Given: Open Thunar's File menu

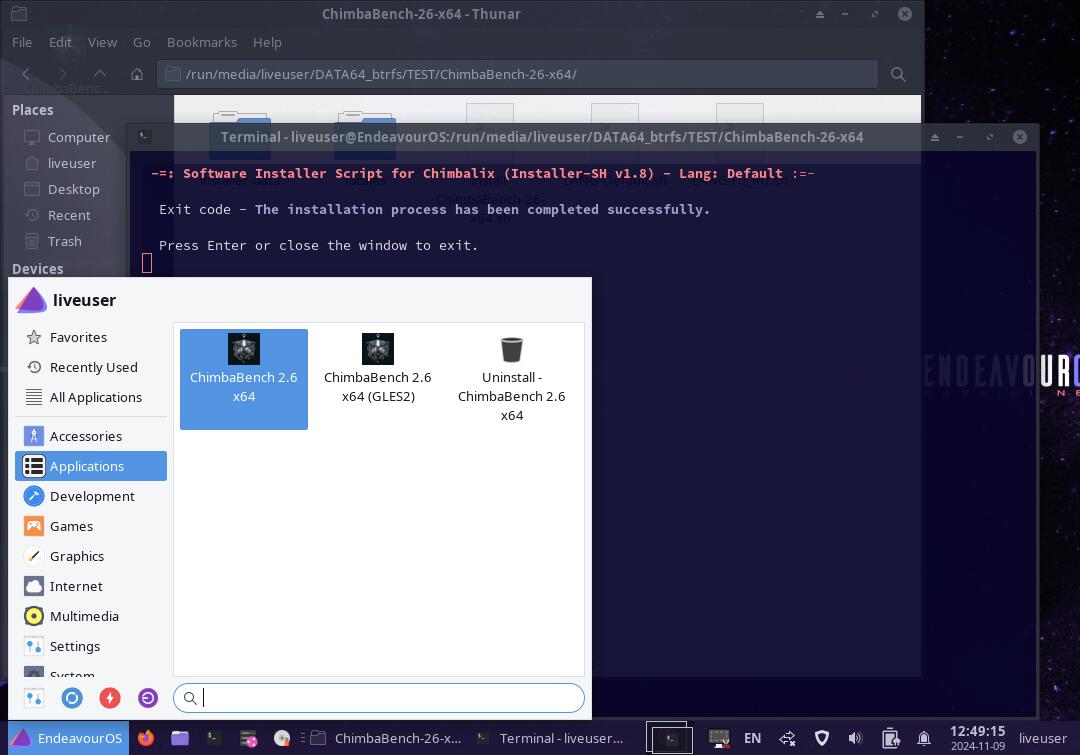Looking at the screenshot, I should (22, 42).
